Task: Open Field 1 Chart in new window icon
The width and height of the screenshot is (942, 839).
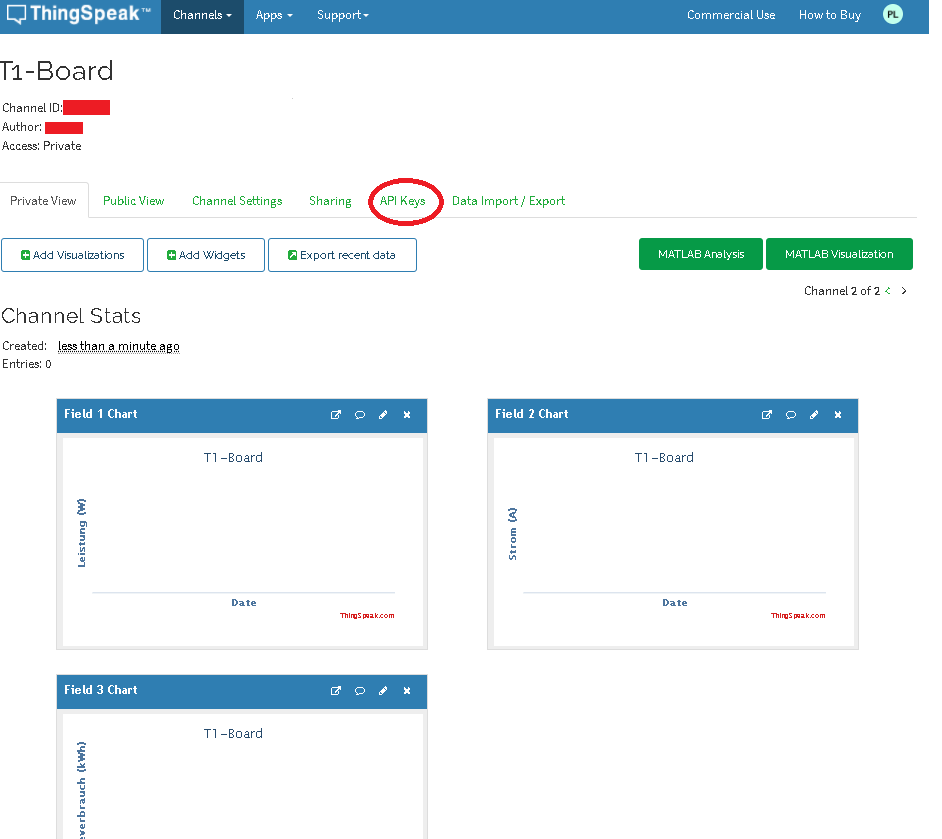Action: [336, 415]
